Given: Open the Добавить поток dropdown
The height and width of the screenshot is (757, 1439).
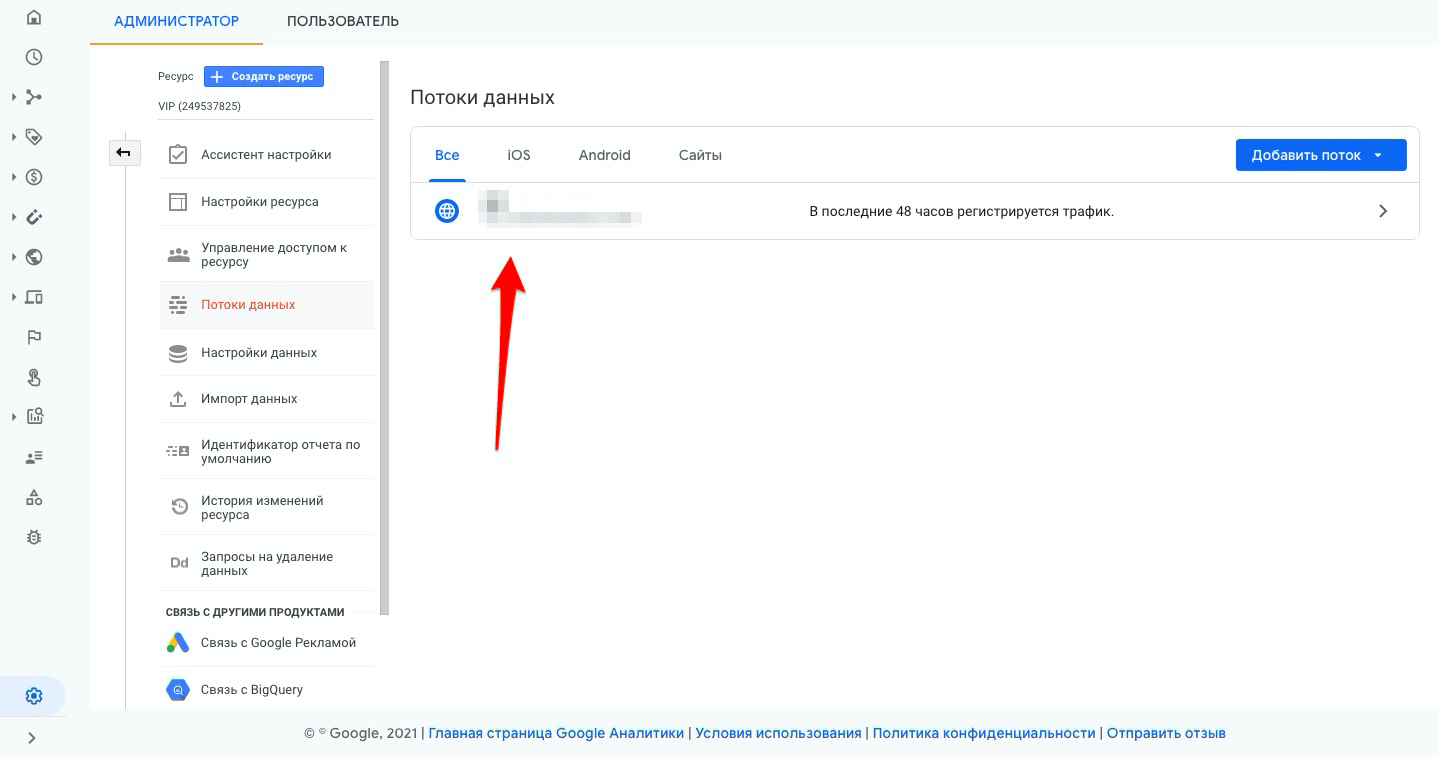Looking at the screenshot, I should pos(1321,155).
